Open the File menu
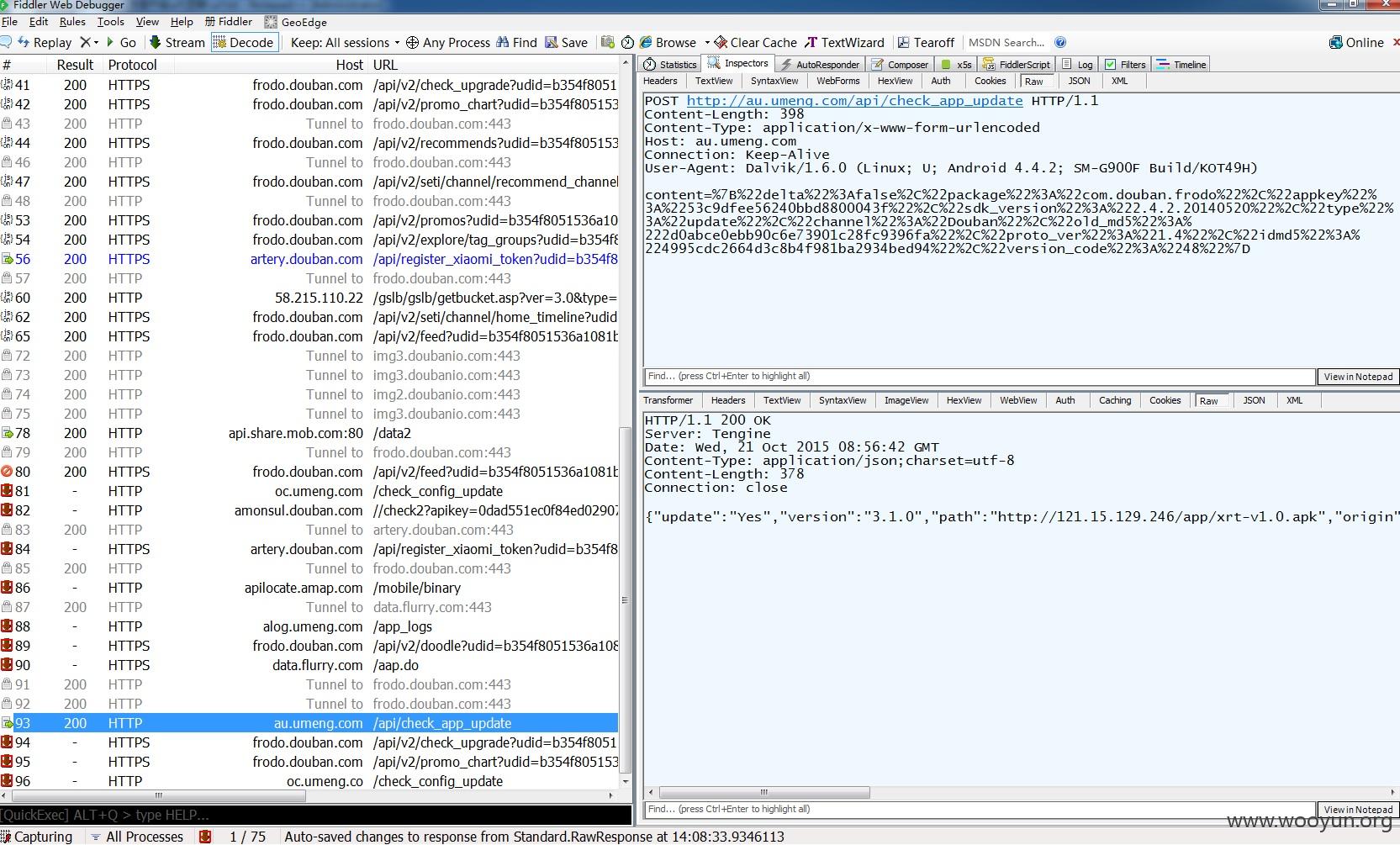 pos(9,22)
